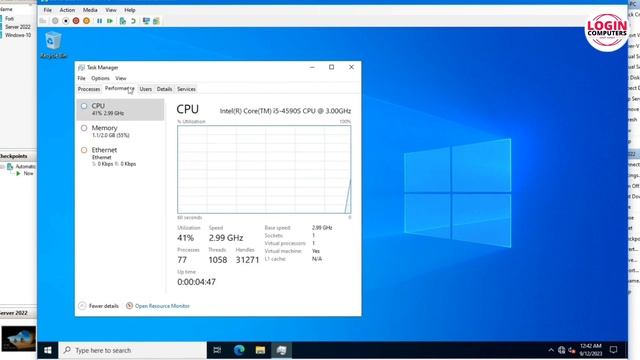Launch Microsoft Edge from the taskbar

(x=239, y=350)
